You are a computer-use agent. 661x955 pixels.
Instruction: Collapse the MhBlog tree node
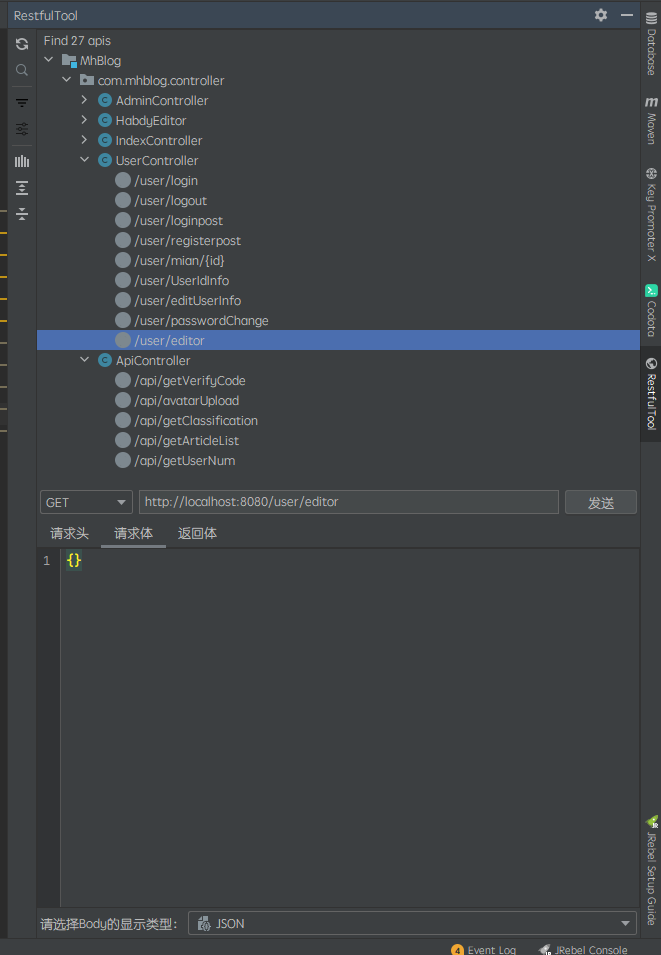click(49, 60)
